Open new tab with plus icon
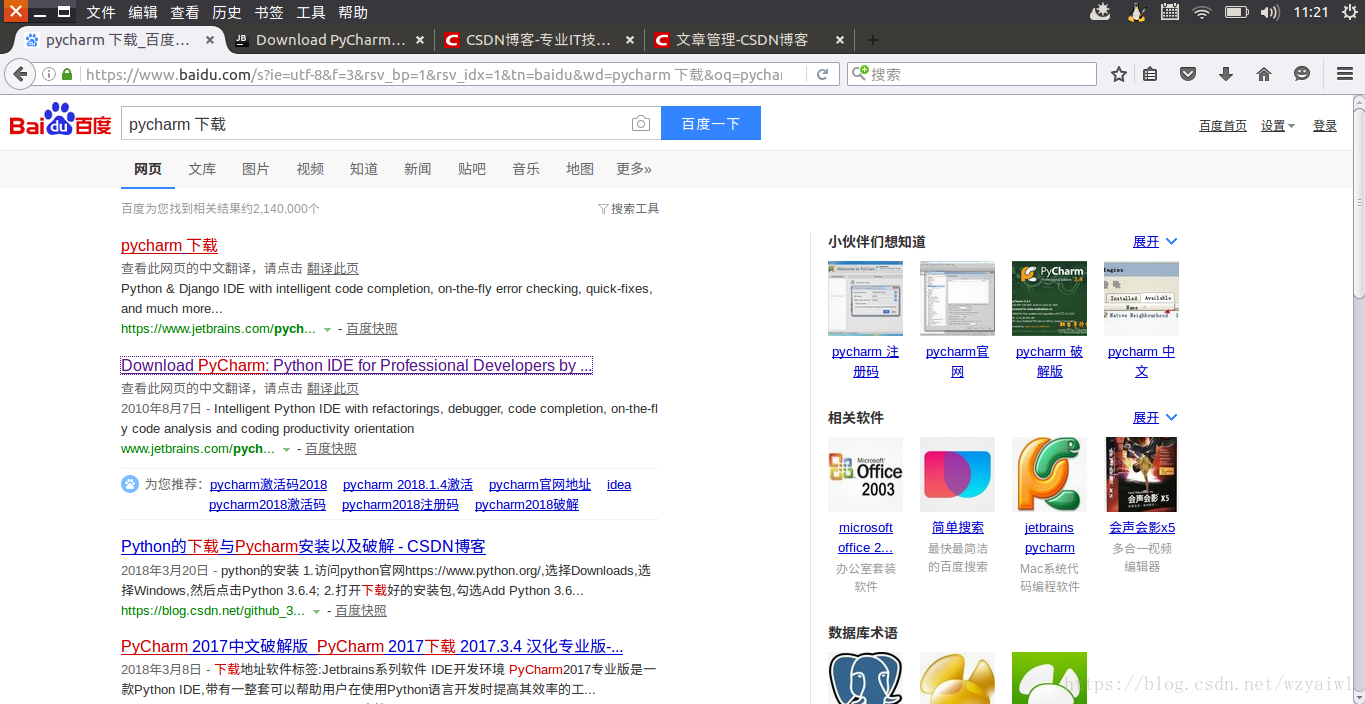 point(872,40)
